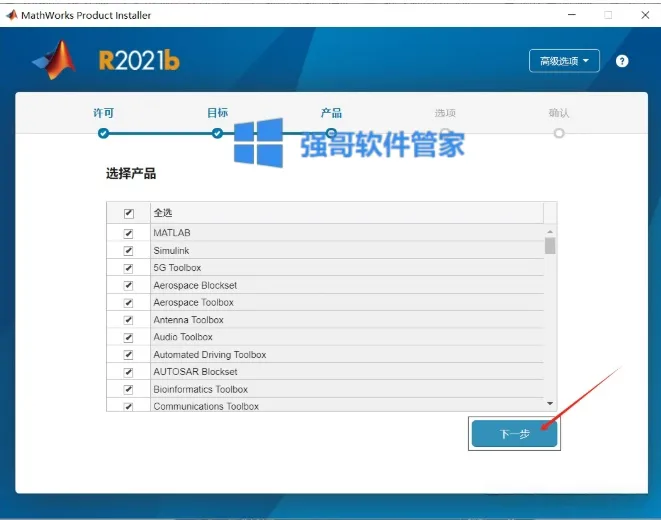Image resolution: width=661 pixels, height=520 pixels.
Task: Go to the 许可 step
Action: coord(103,113)
